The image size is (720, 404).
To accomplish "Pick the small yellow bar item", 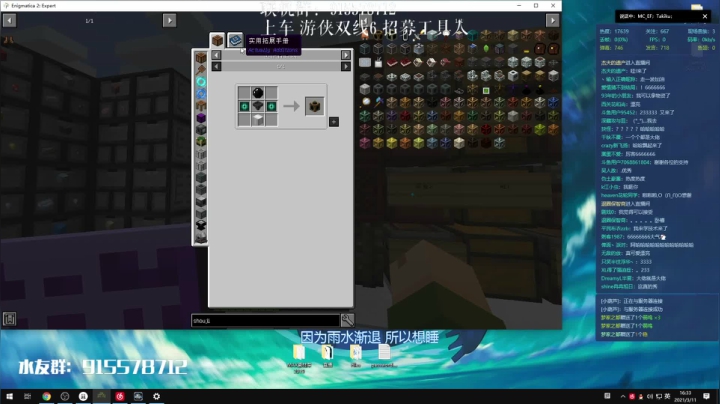I will pyautogui.click(x=526, y=50).
